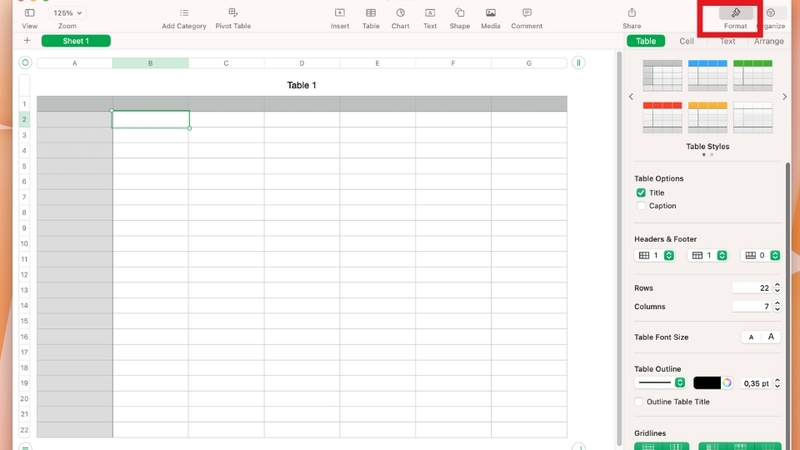Apply the plain white table style
Viewport: 800px width, 450px height.
(753, 117)
